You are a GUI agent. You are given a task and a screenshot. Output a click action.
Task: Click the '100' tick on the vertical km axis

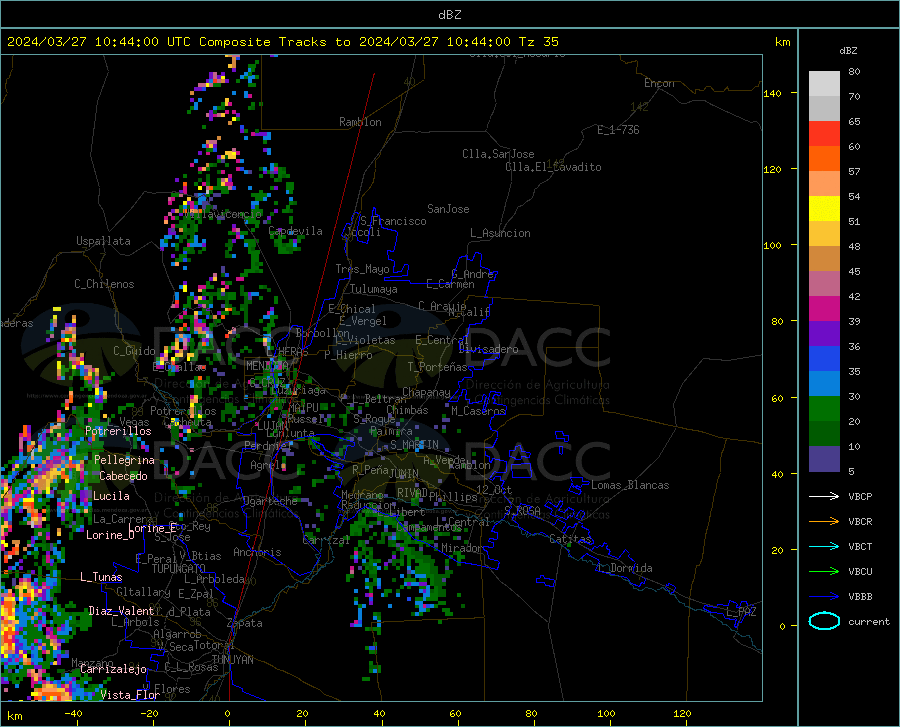772,245
